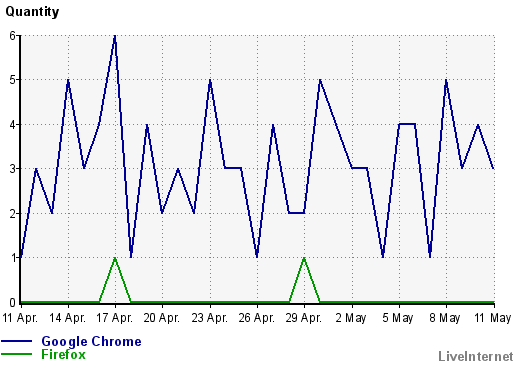Click the Google Chrome legend label
The image size is (520, 366).
[91, 342]
